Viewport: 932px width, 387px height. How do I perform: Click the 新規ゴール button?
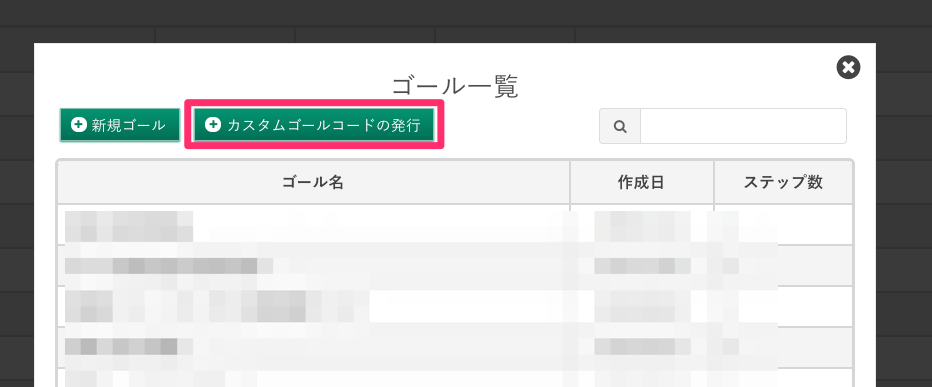pos(119,125)
